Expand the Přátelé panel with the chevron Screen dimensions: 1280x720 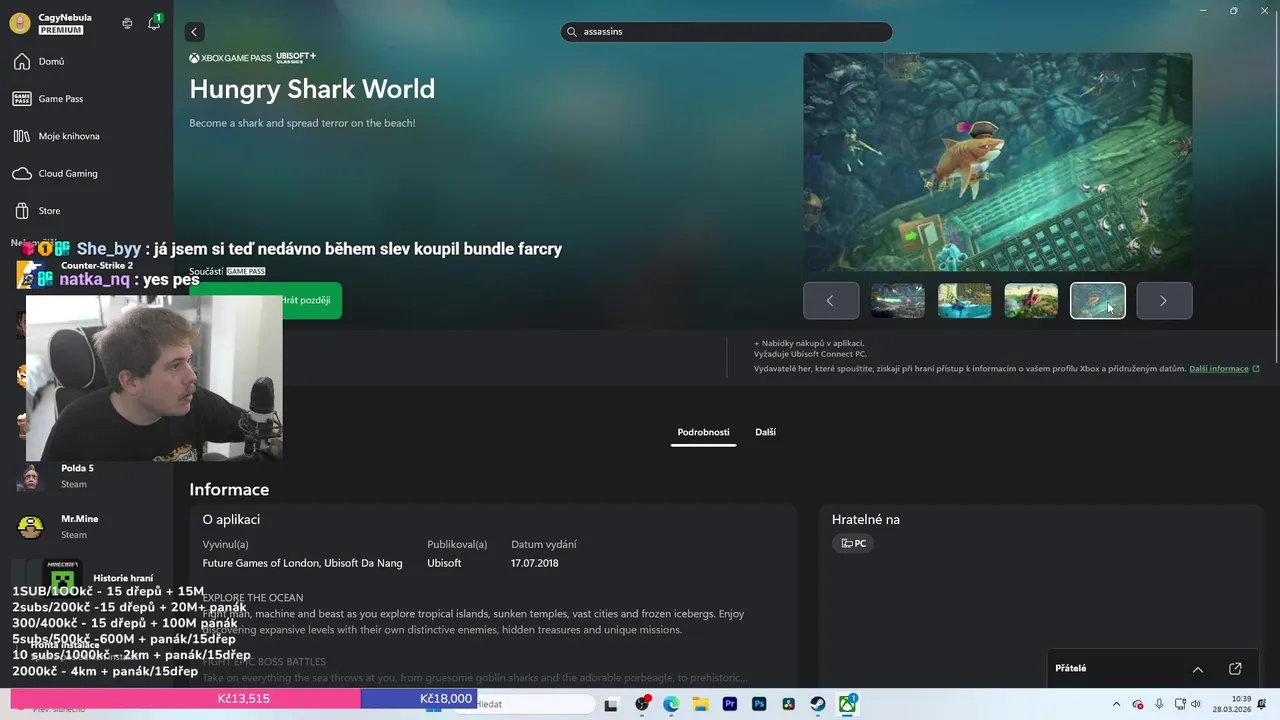click(x=1197, y=669)
